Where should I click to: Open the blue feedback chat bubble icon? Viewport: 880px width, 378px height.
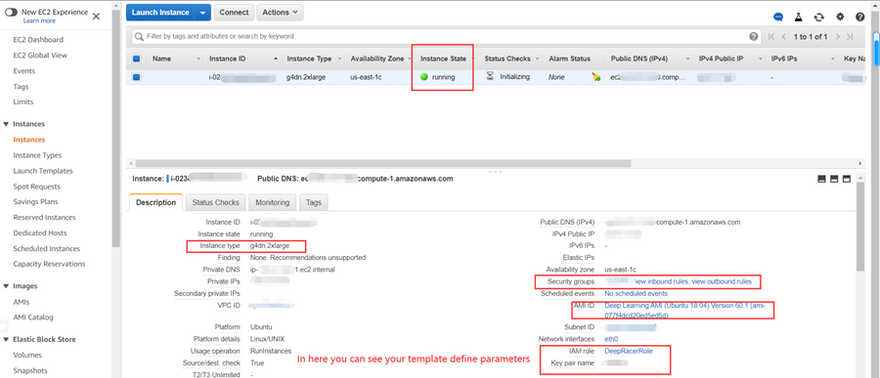[x=778, y=17]
